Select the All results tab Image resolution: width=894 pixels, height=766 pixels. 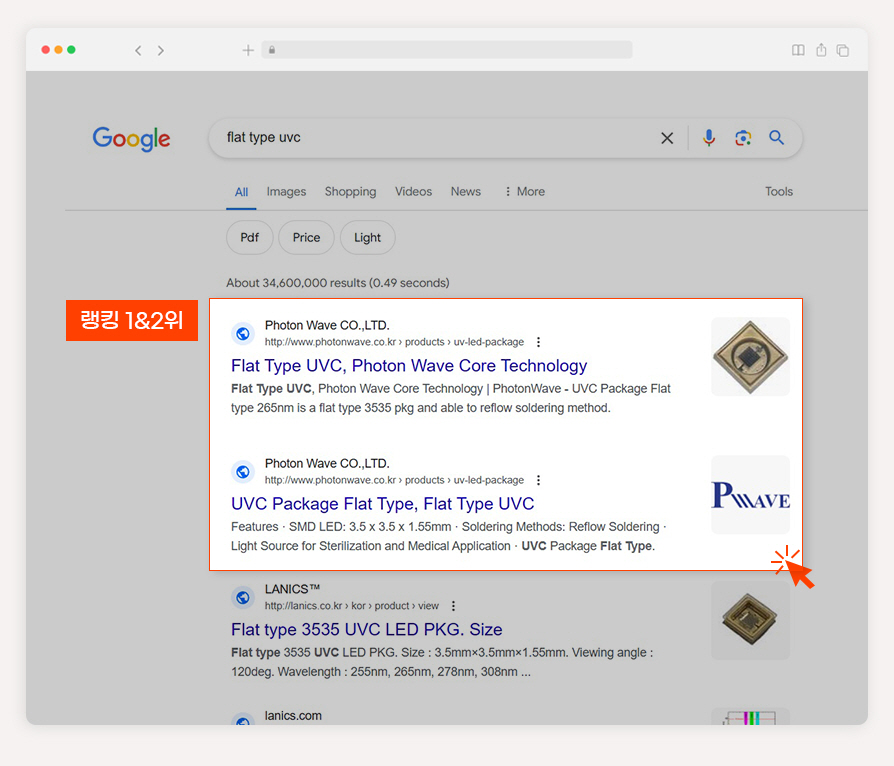[x=241, y=192]
